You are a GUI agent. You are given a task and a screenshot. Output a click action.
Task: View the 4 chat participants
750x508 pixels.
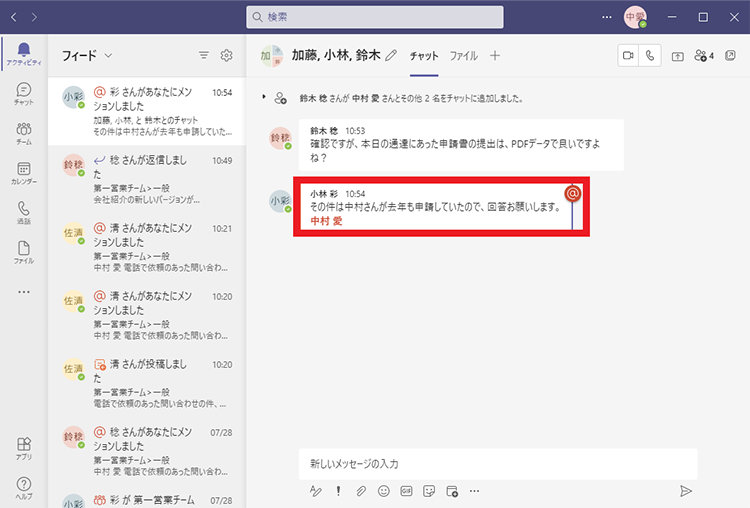(x=704, y=55)
